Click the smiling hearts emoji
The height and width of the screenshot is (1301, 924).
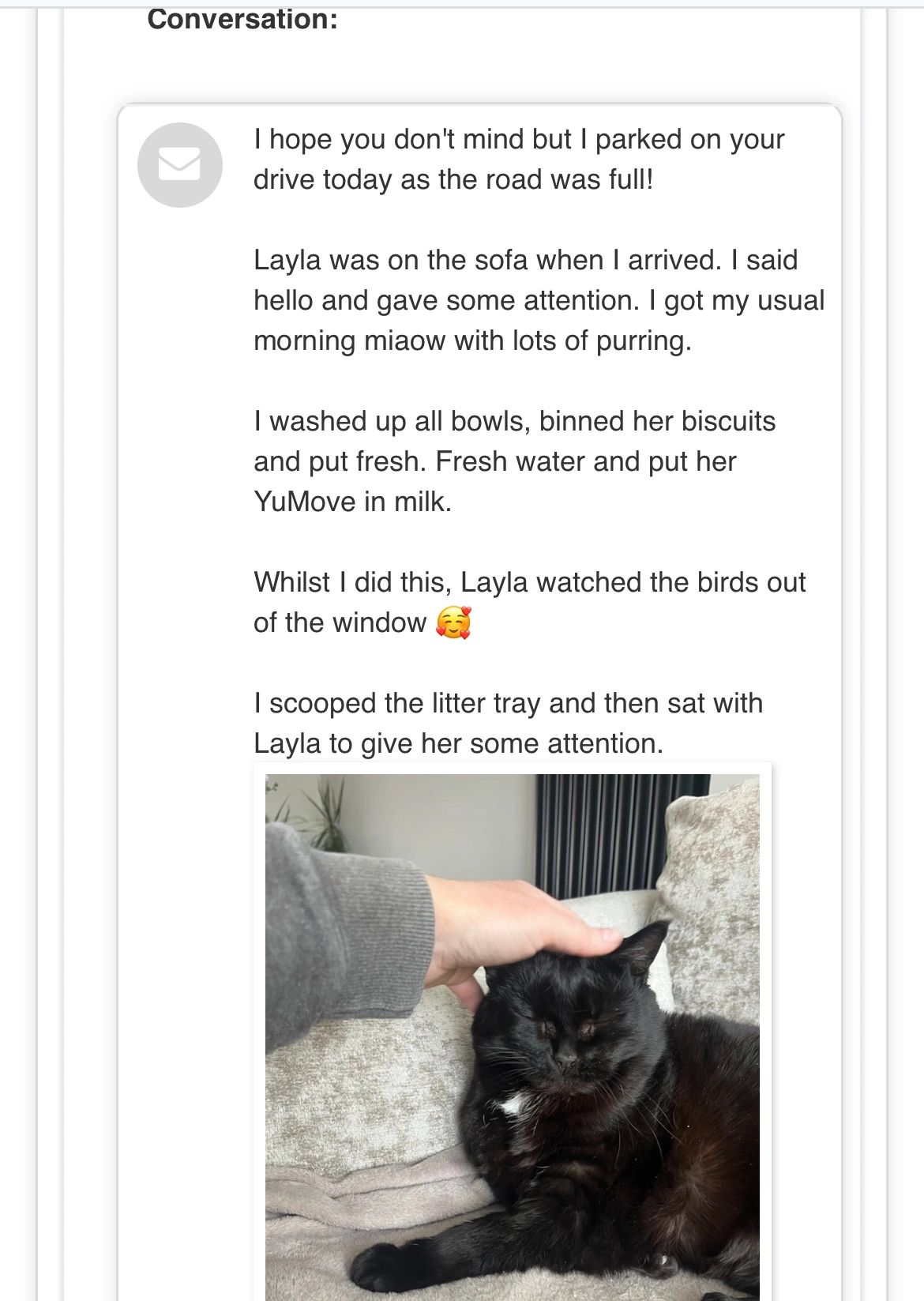click(x=454, y=622)
